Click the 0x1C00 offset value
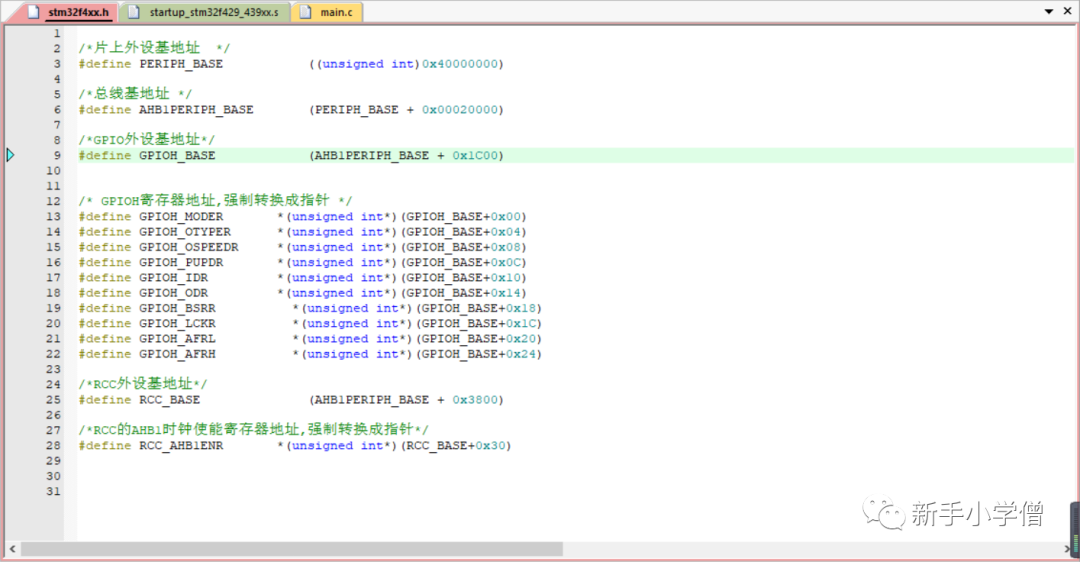This screenshot has width=1080, height=562. point(475,155)
